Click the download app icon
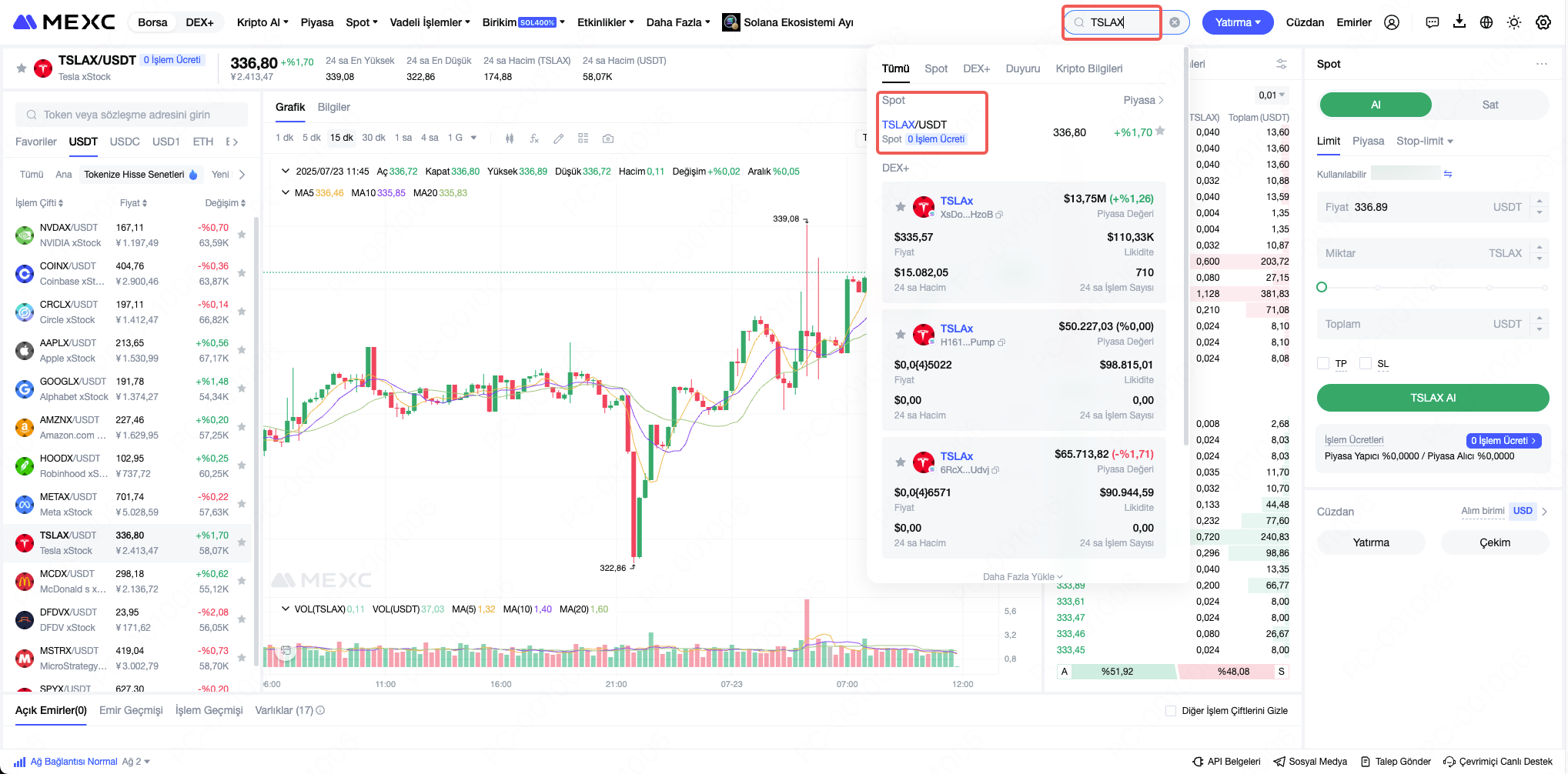The image size is (1568, 774). click(x=1459, y=22)
